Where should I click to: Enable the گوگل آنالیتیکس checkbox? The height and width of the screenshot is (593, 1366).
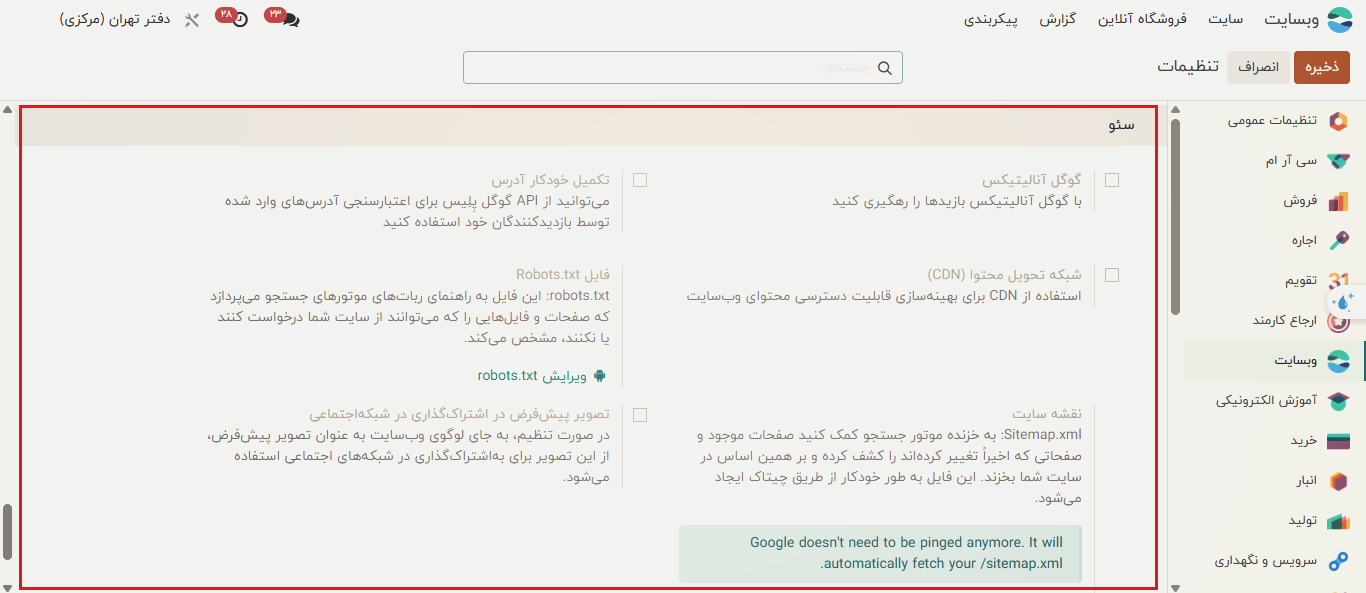(x=1112, y=180)
